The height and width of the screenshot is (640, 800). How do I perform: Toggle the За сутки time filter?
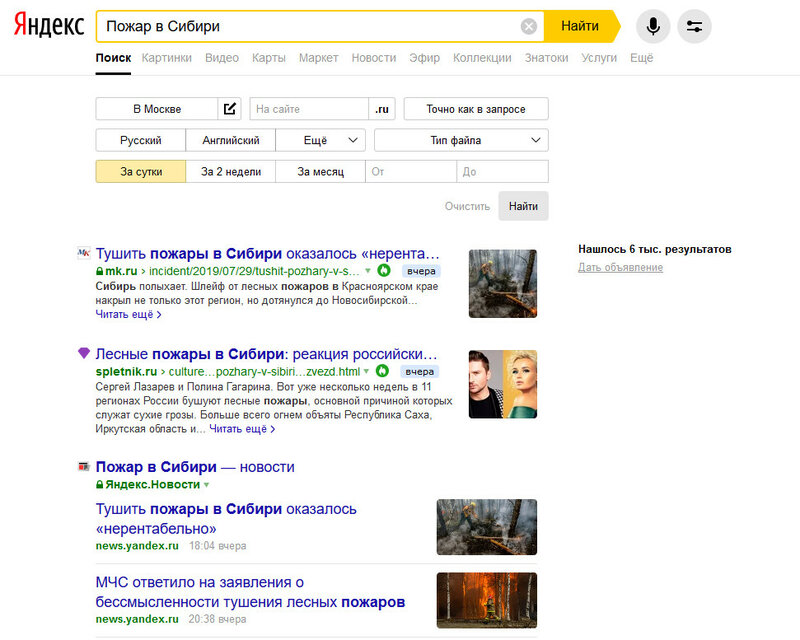(x=141, y=171)
